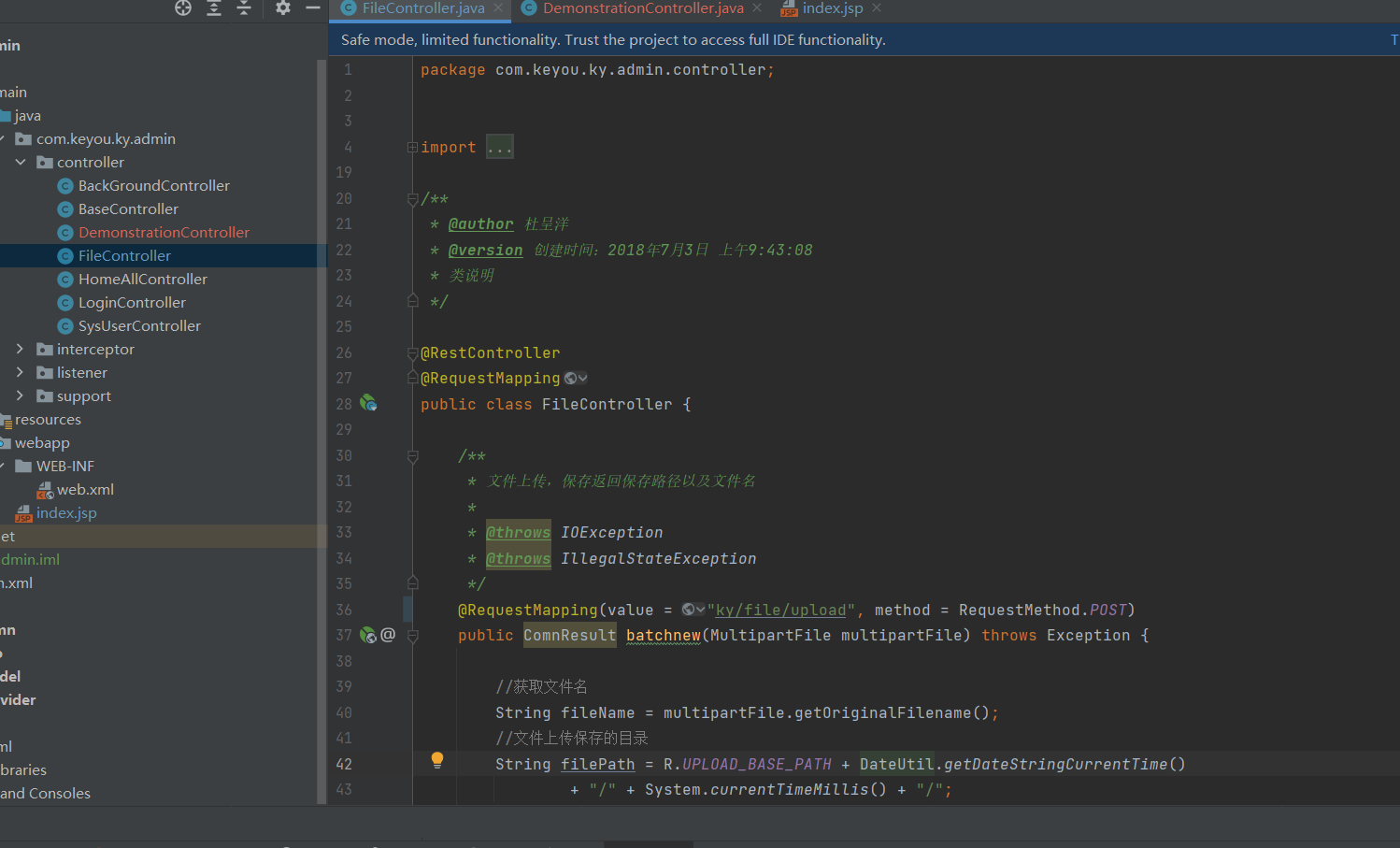Viewport: 1400px width, 848px height.
Task: Click URL globe icon before ky/file/upload
Action: pos(689,610)
